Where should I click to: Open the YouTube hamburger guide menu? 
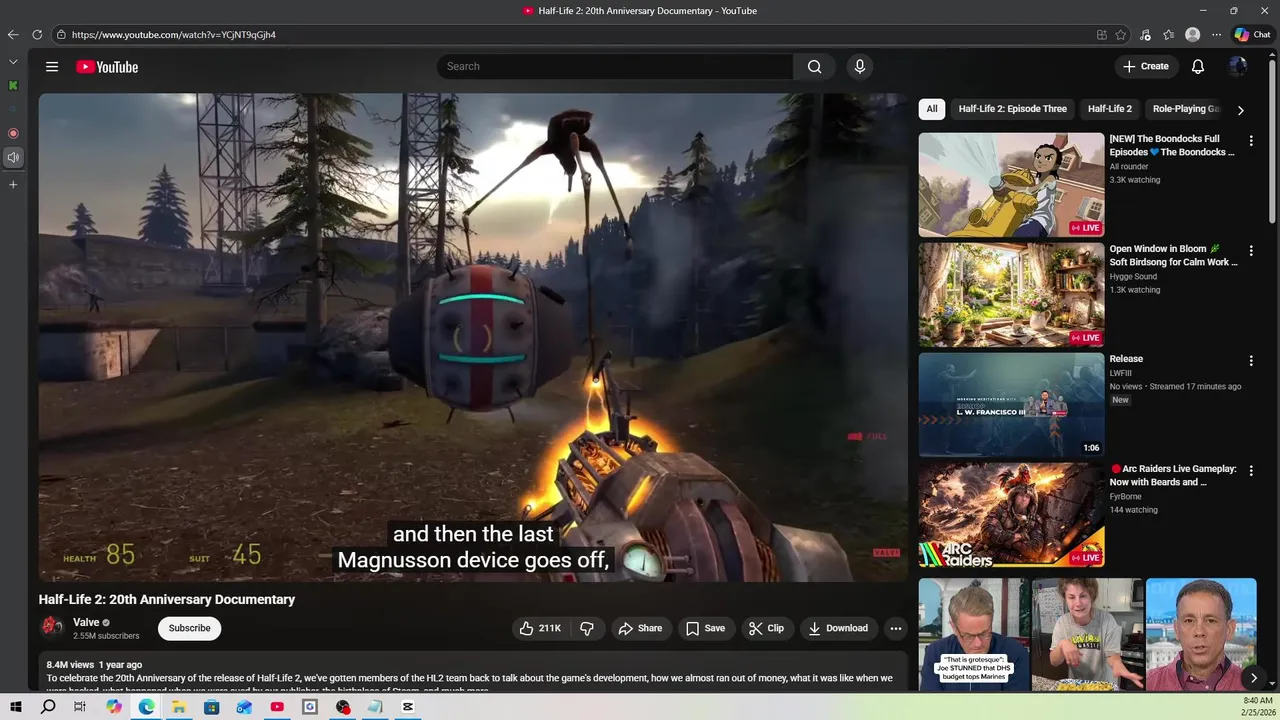[52, 67]
